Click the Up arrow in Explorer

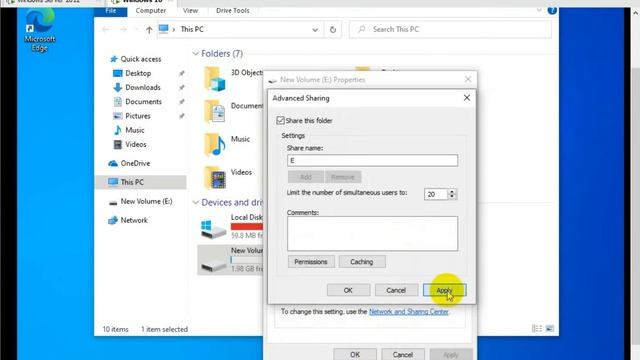[149, 30]
